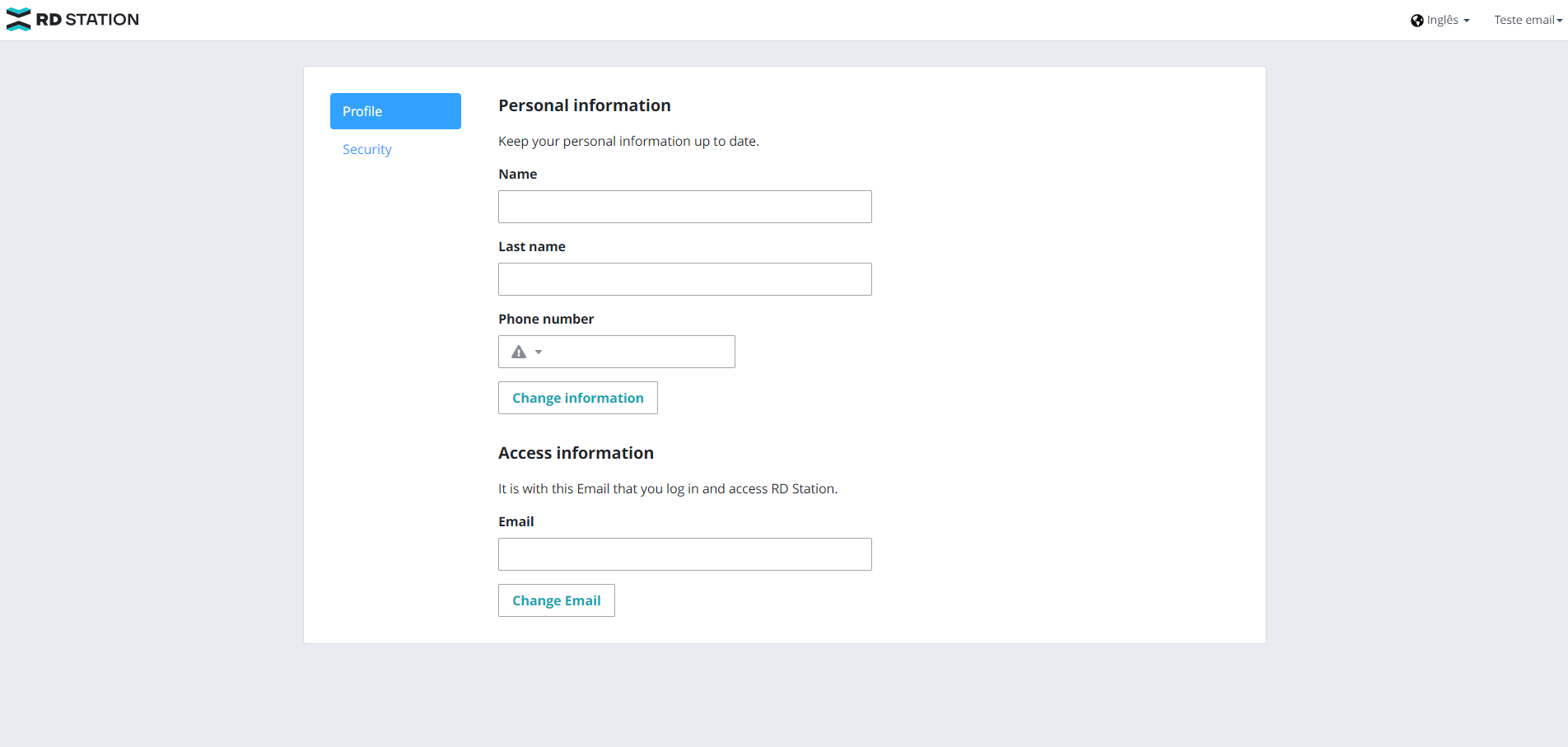The width and height of the screenshot is (1568, 747).
Task: Click the Email input field
Action: tap(684, 553)
